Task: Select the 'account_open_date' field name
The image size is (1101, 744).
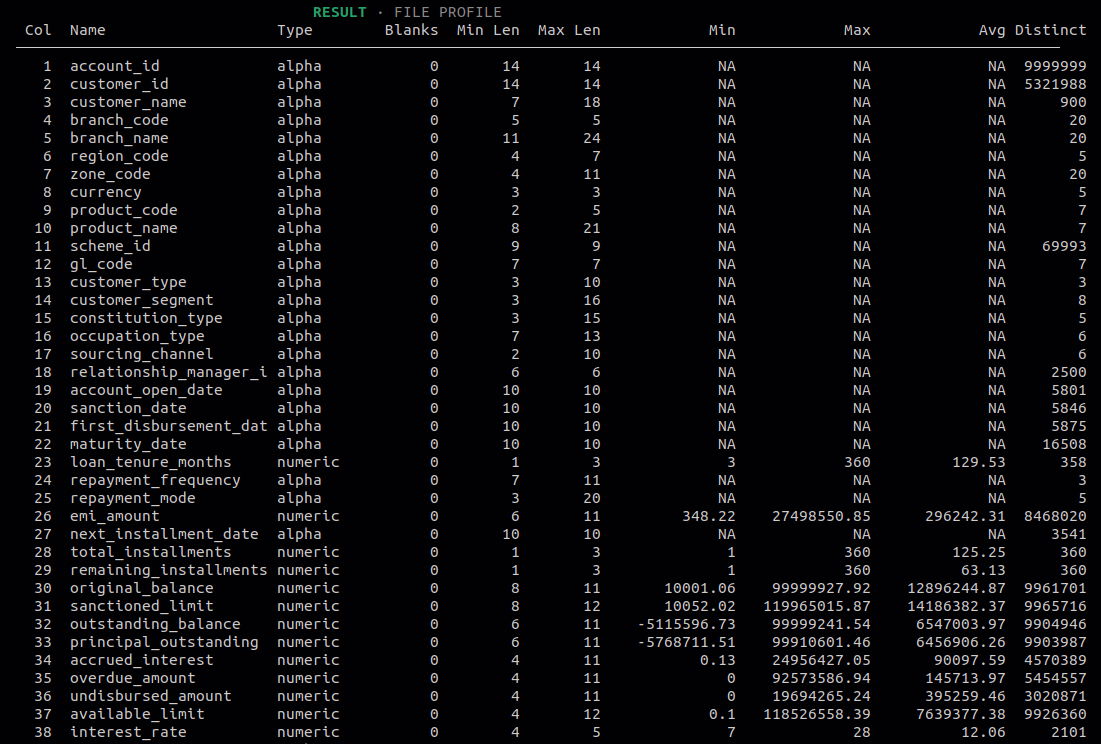Action: 146,390
